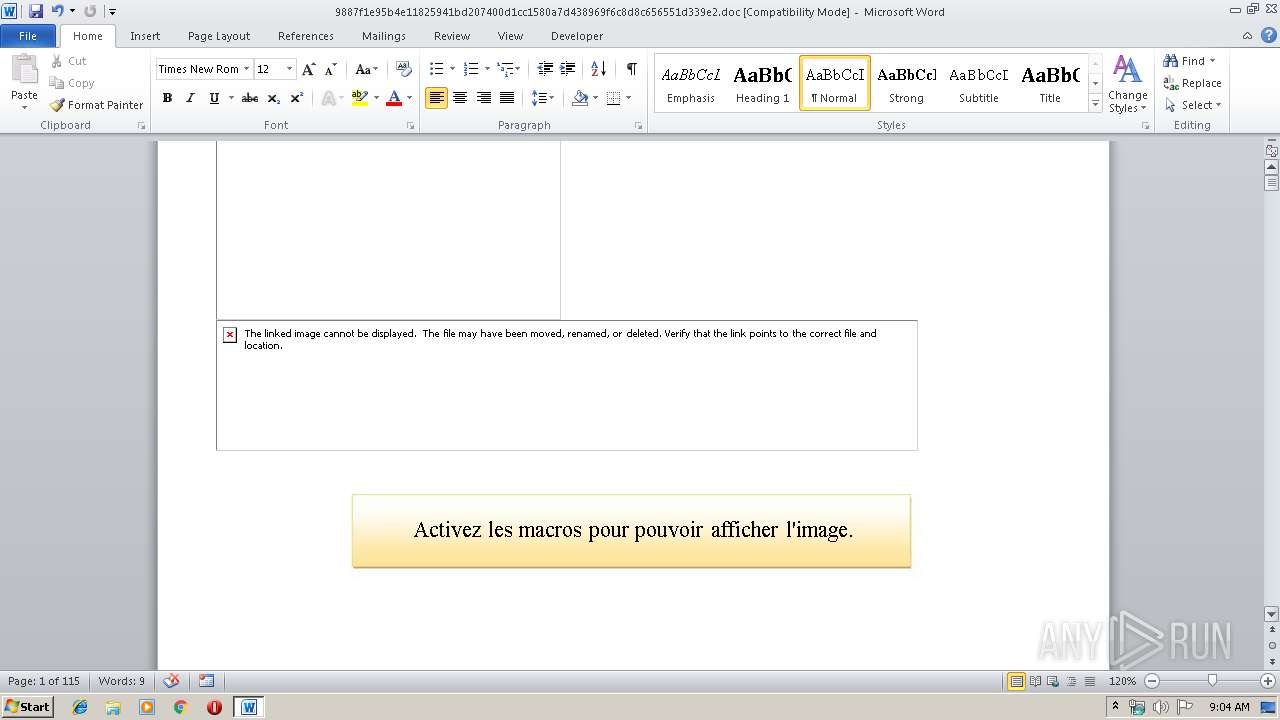Viewport: 1280px width, 720px height.
Task: Click the zoom slider handle
Action: [x=1212, y=681]
